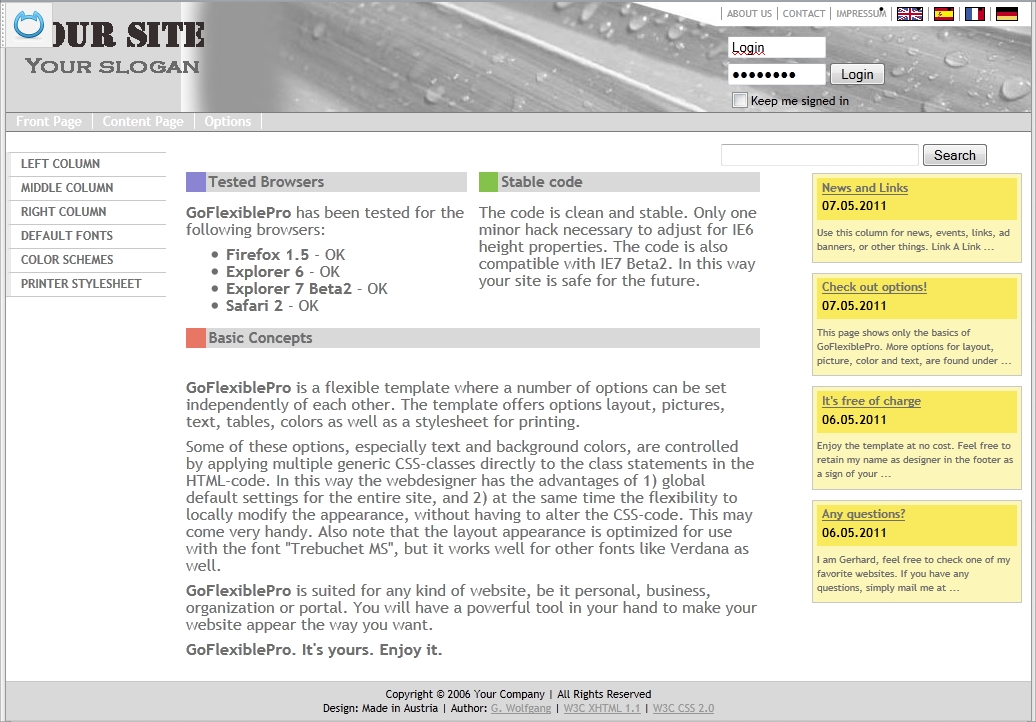Go to the Impressum link
Image resolution: width=1036 pixels, height=722 pixels.
pos(861,13)
